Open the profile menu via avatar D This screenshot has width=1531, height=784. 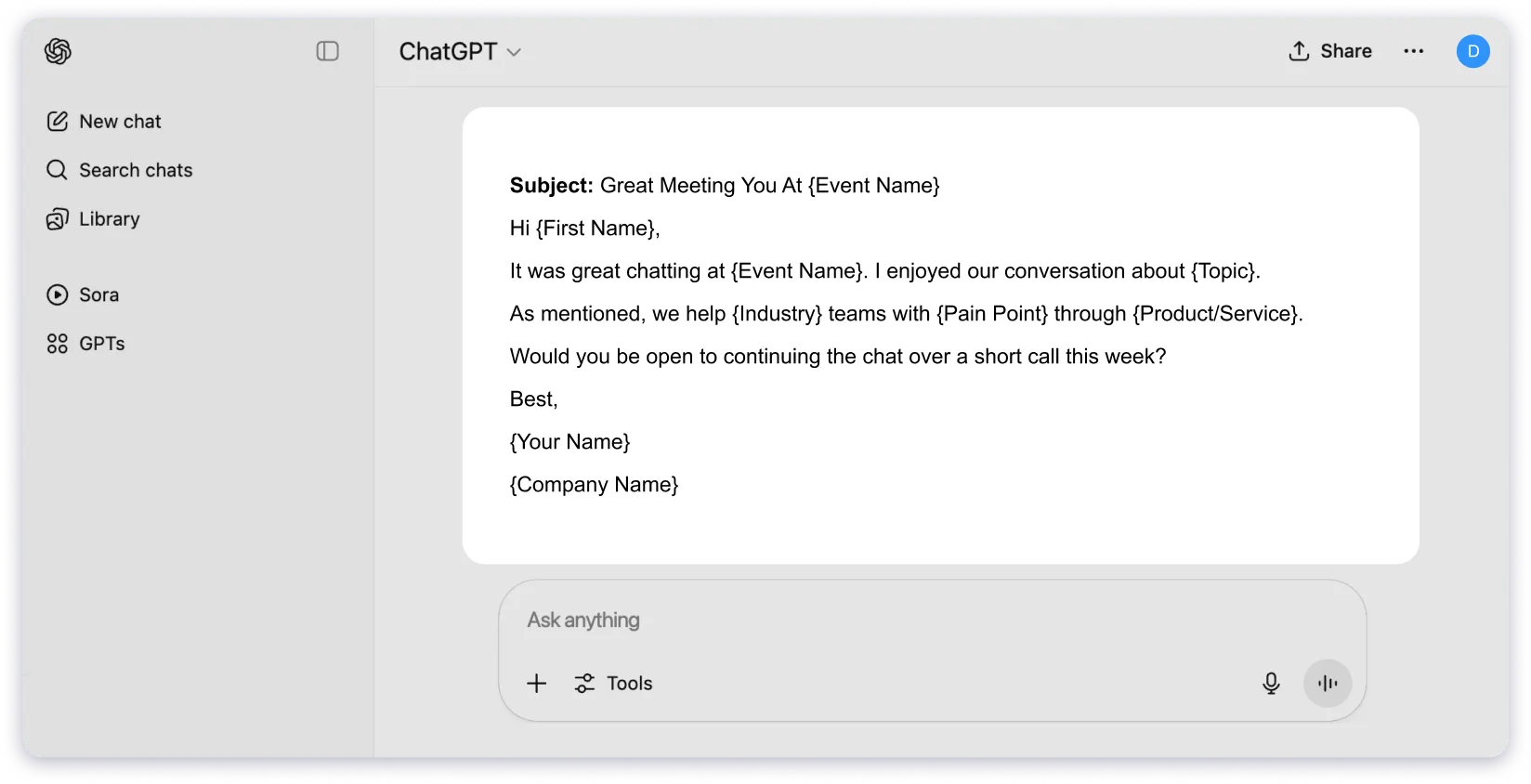point(1472,51)
